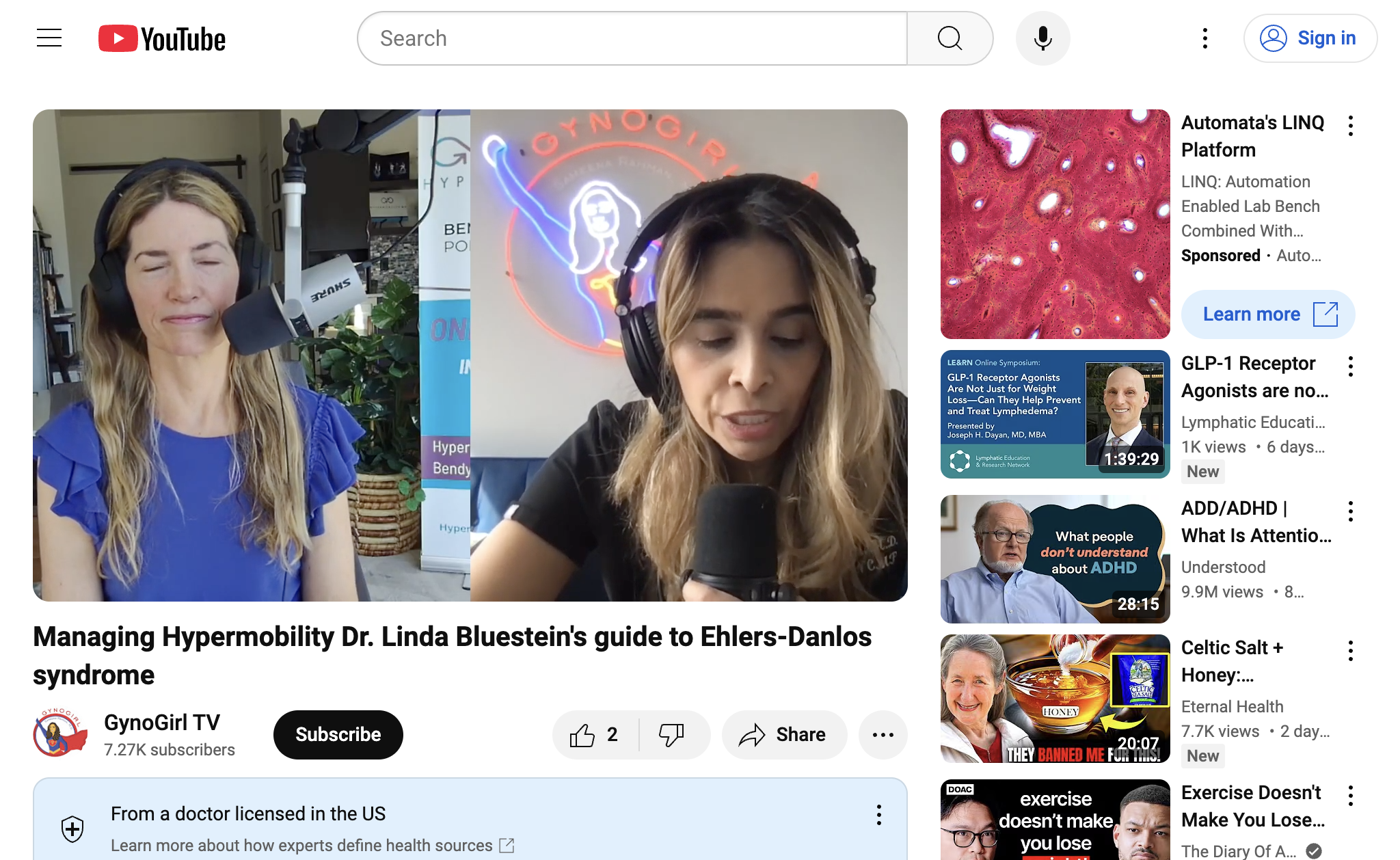Click From a doctor licensed in the US
The height and width of the screenshot is (860, 1400).
tap(248, 814)
